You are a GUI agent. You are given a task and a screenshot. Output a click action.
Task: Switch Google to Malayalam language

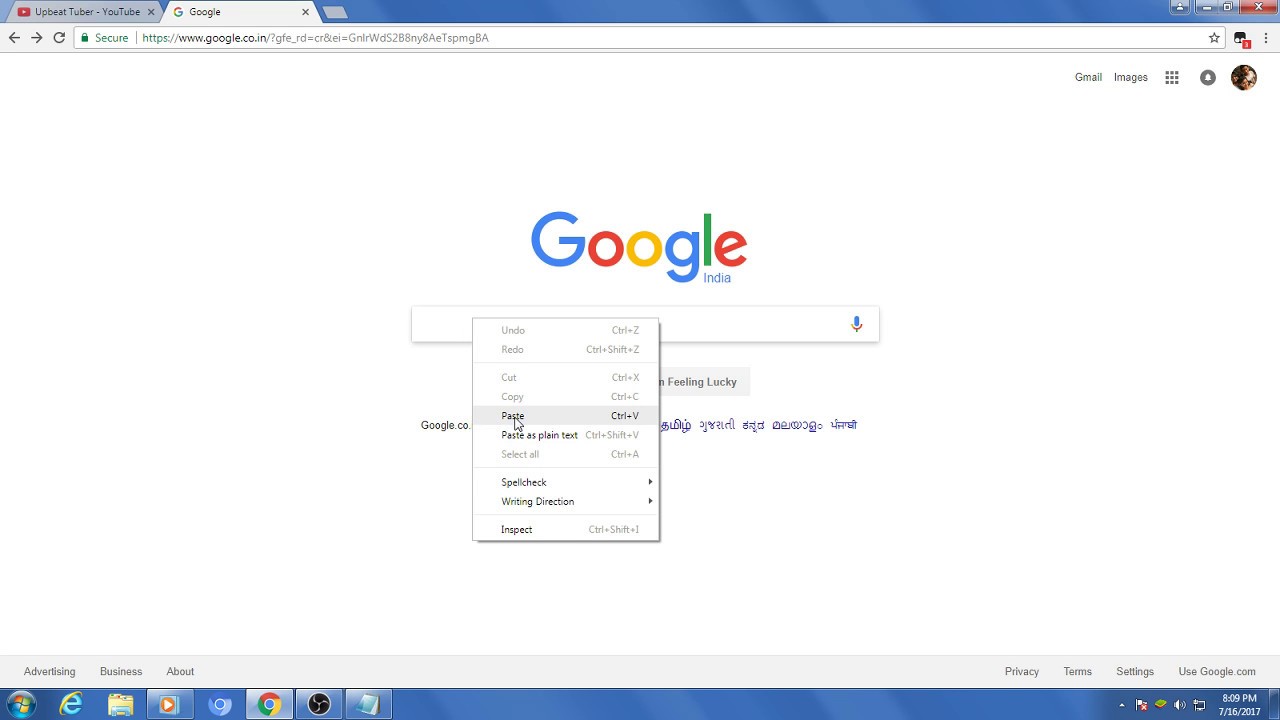[x=797, y=425]
